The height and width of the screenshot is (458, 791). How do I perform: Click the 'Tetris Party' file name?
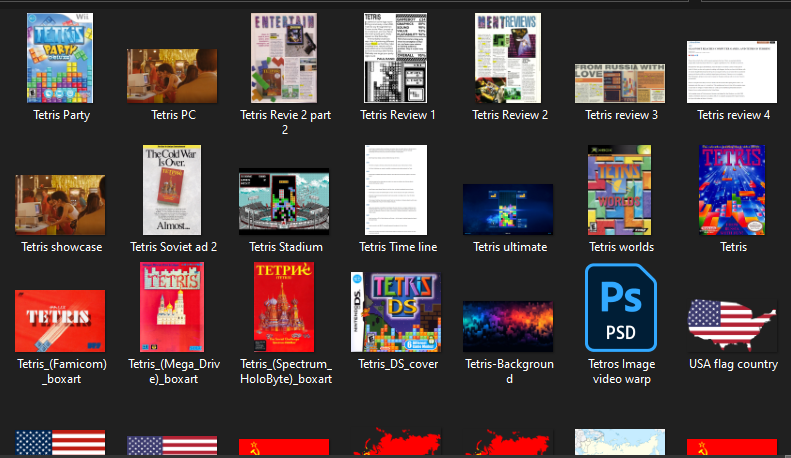coord(62,115)
